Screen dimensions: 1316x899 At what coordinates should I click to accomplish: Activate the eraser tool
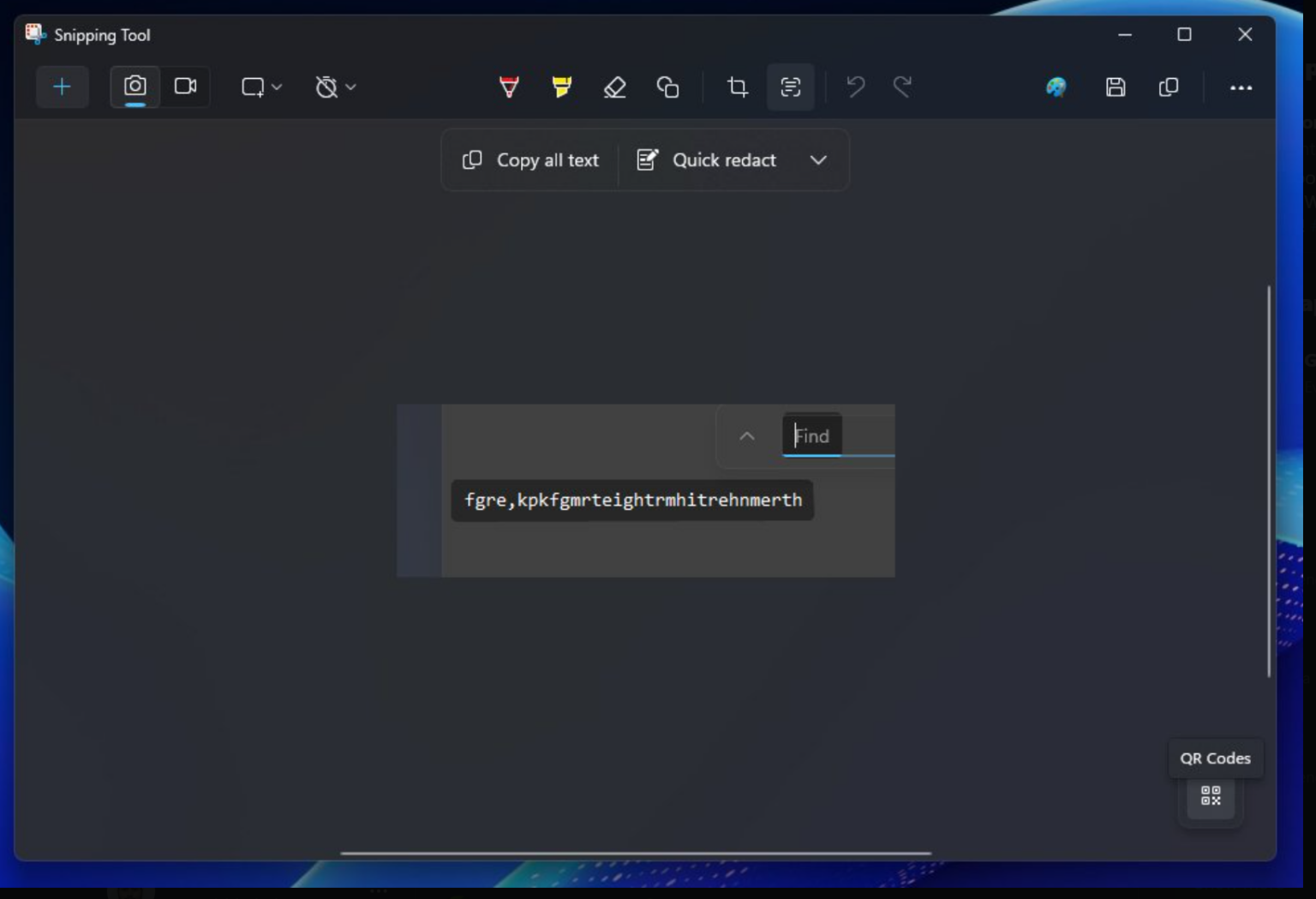point(615,87)
